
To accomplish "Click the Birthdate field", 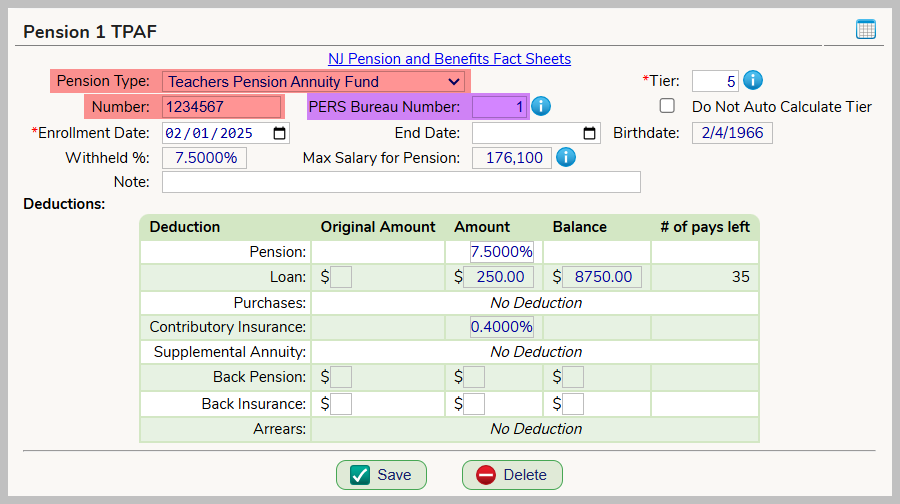I will click(x=732, y=133).
